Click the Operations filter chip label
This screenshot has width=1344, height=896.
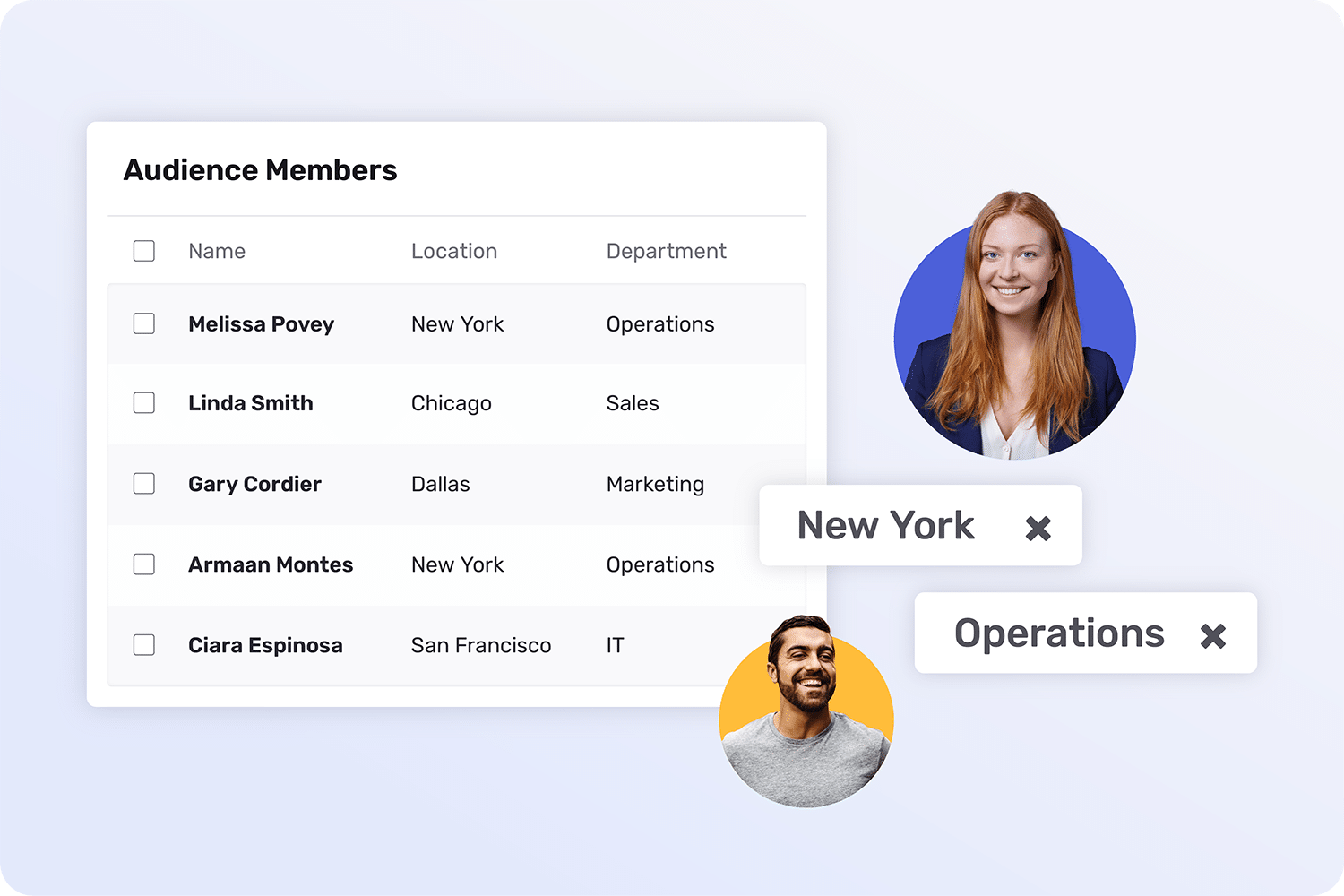pos(1059,634)
